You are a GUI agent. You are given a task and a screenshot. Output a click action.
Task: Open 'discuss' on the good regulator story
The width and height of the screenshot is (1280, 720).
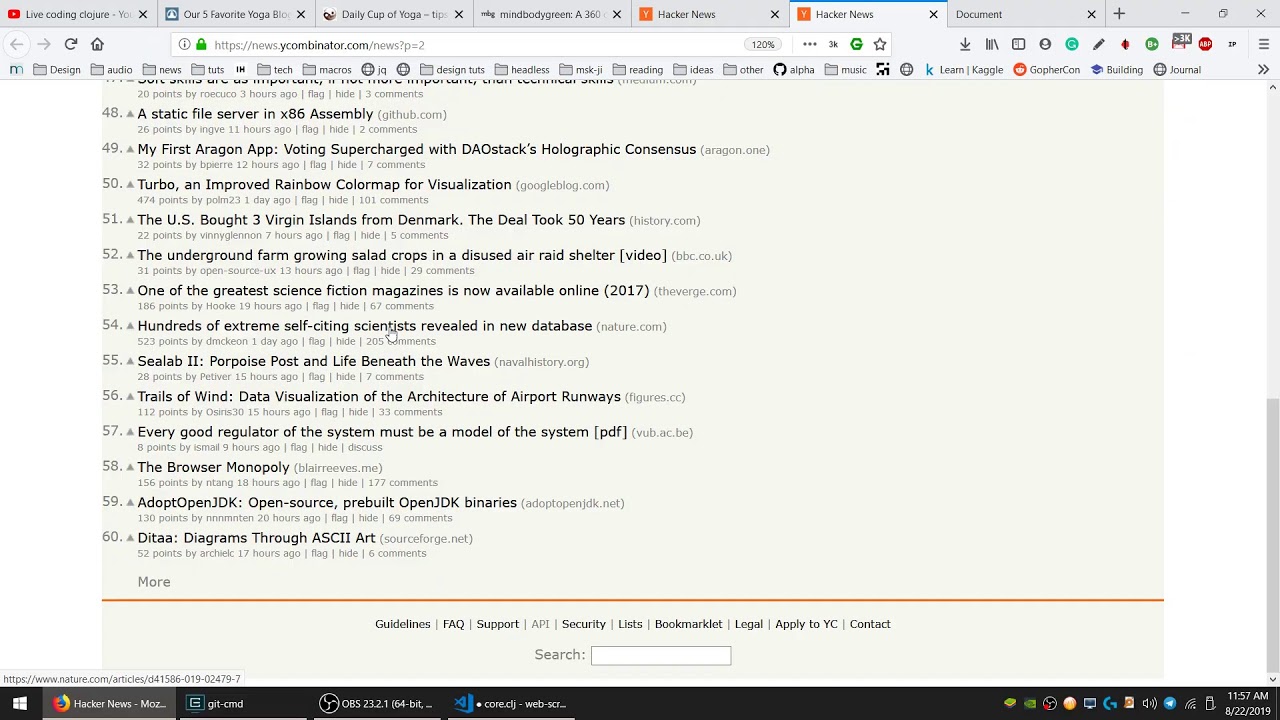(365, 448)
